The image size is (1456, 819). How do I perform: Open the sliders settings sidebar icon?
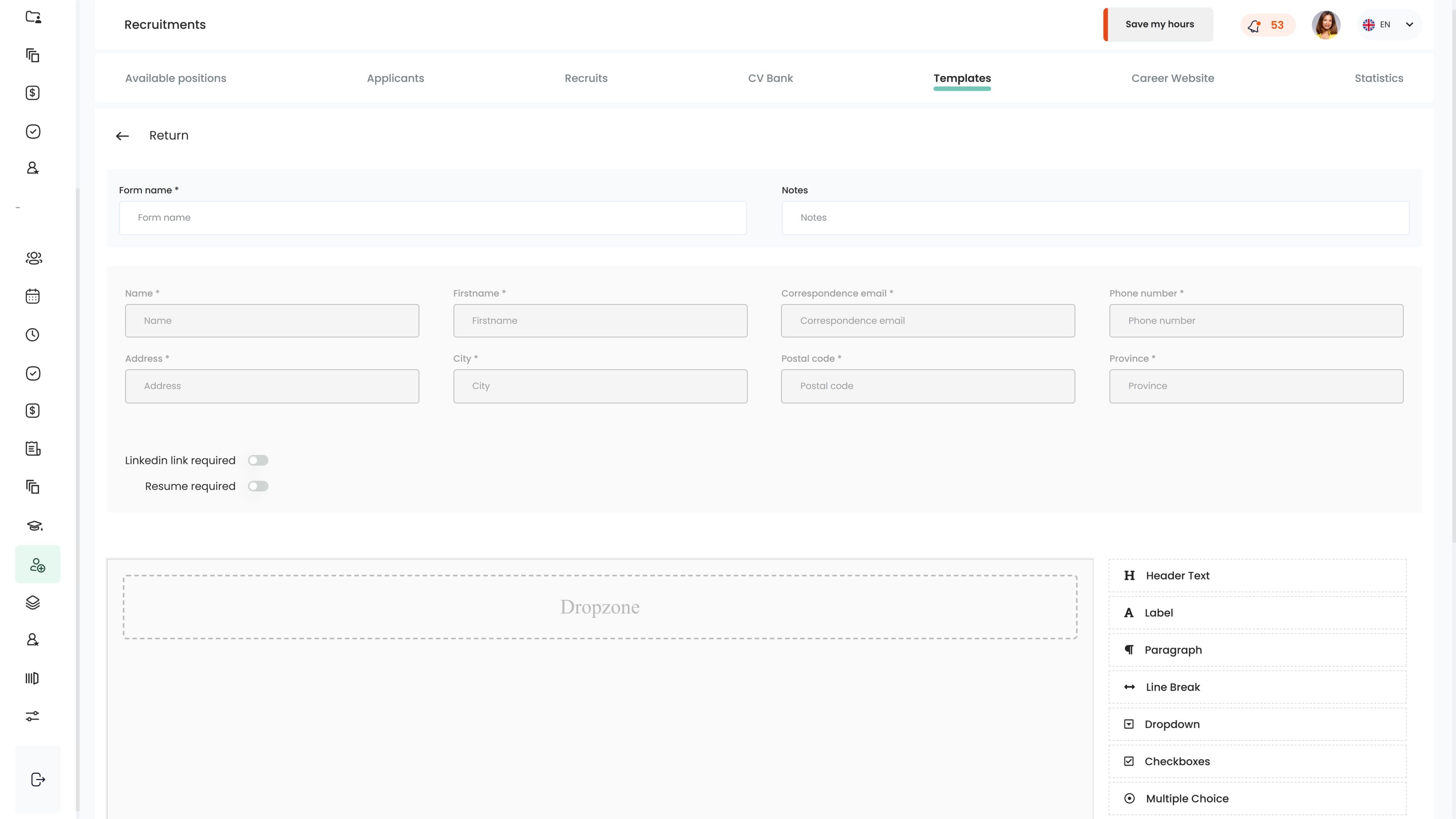point(33,716)
